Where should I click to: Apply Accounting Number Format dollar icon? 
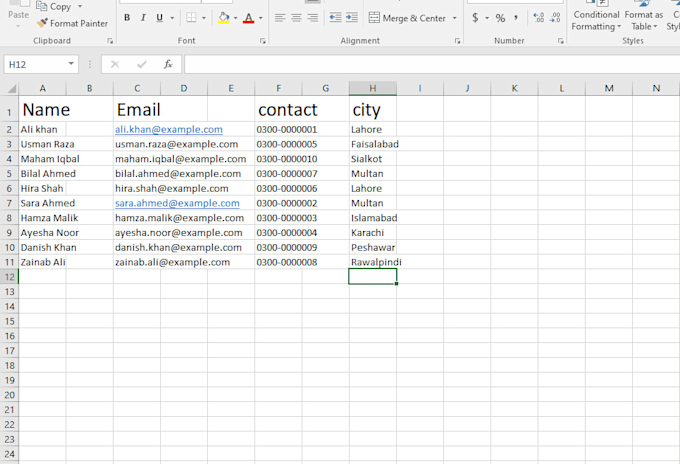coord(475,18)
